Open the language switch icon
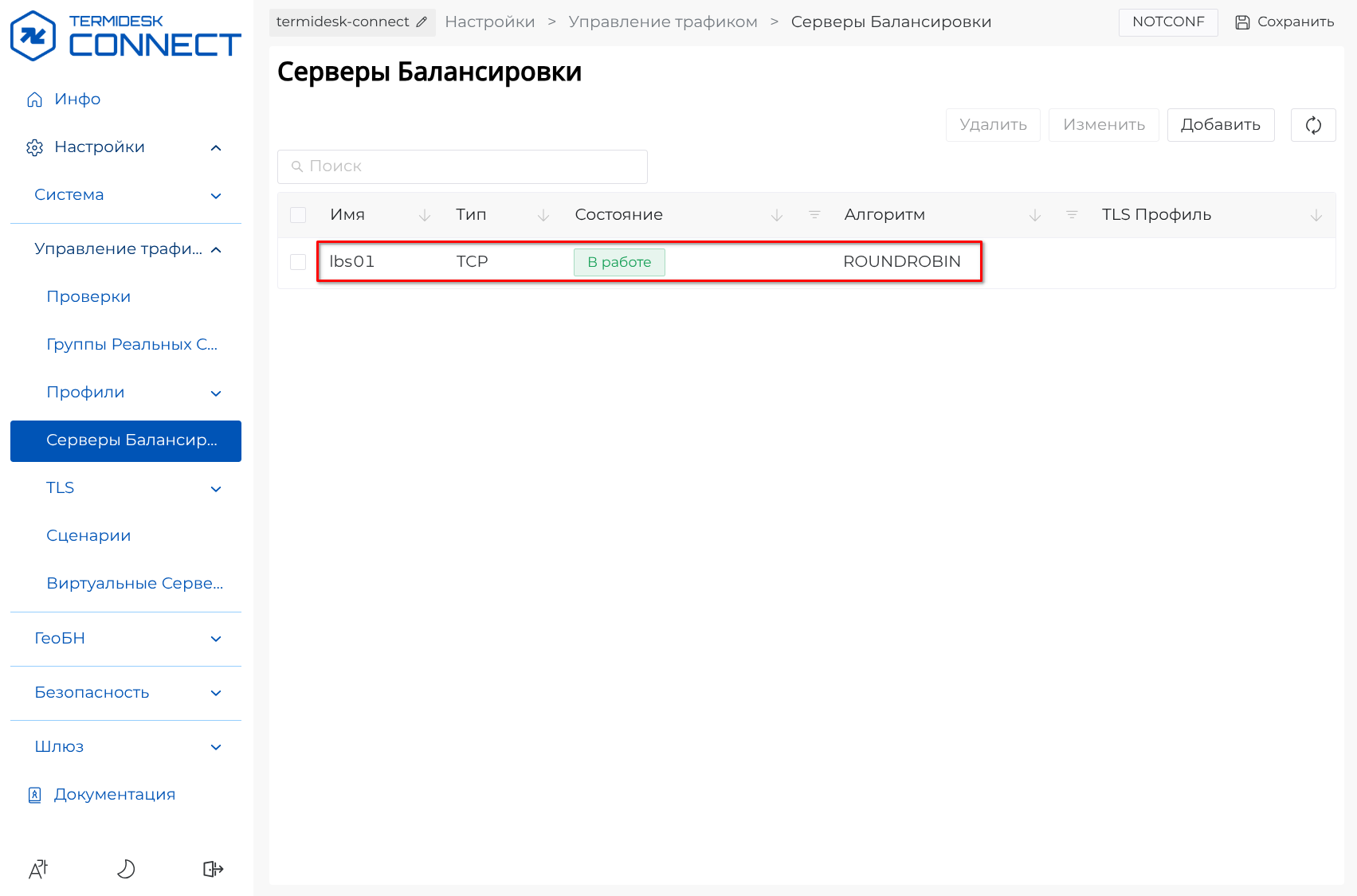The width and height of the screenshot is (1357, 896). [38, 869]
